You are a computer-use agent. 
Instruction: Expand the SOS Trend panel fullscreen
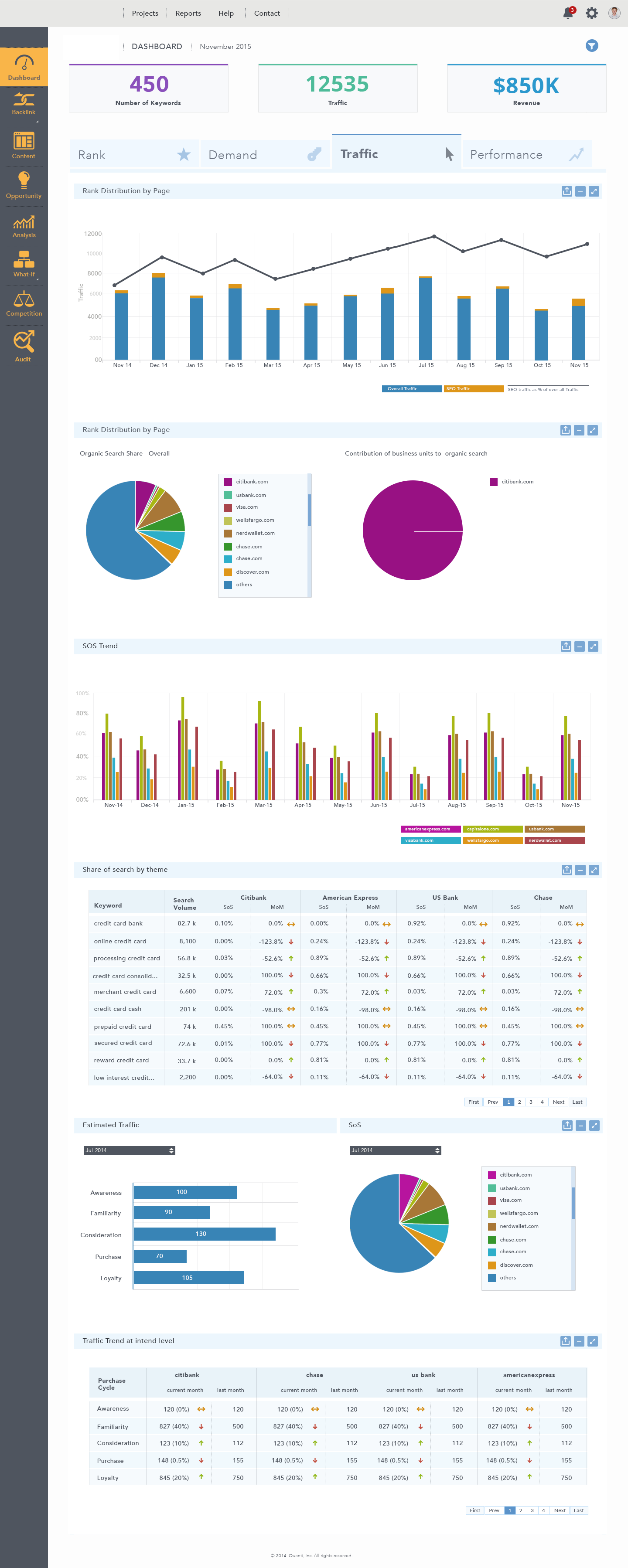[x=593, y=646]
